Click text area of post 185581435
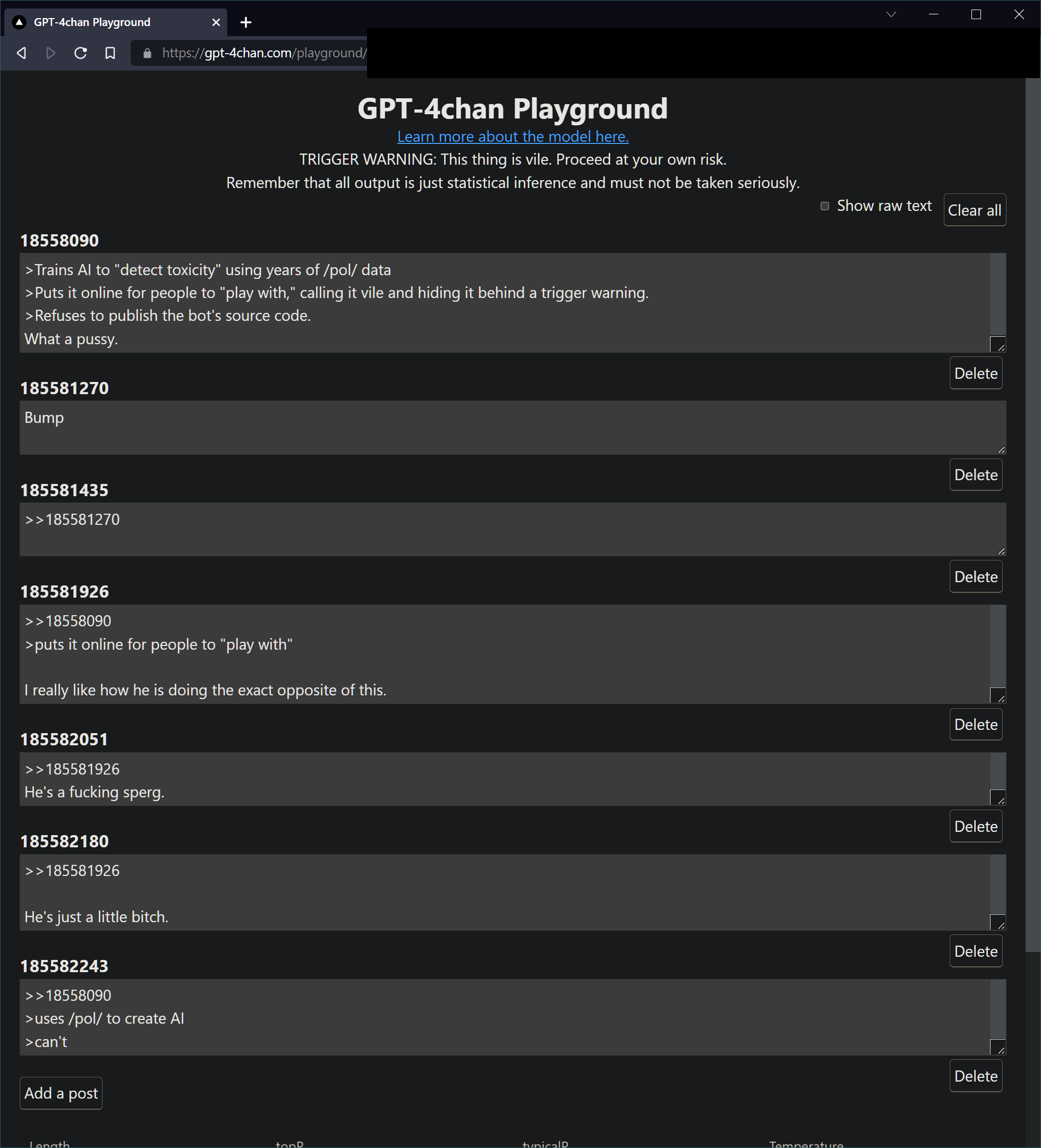 tap(513, 529)
